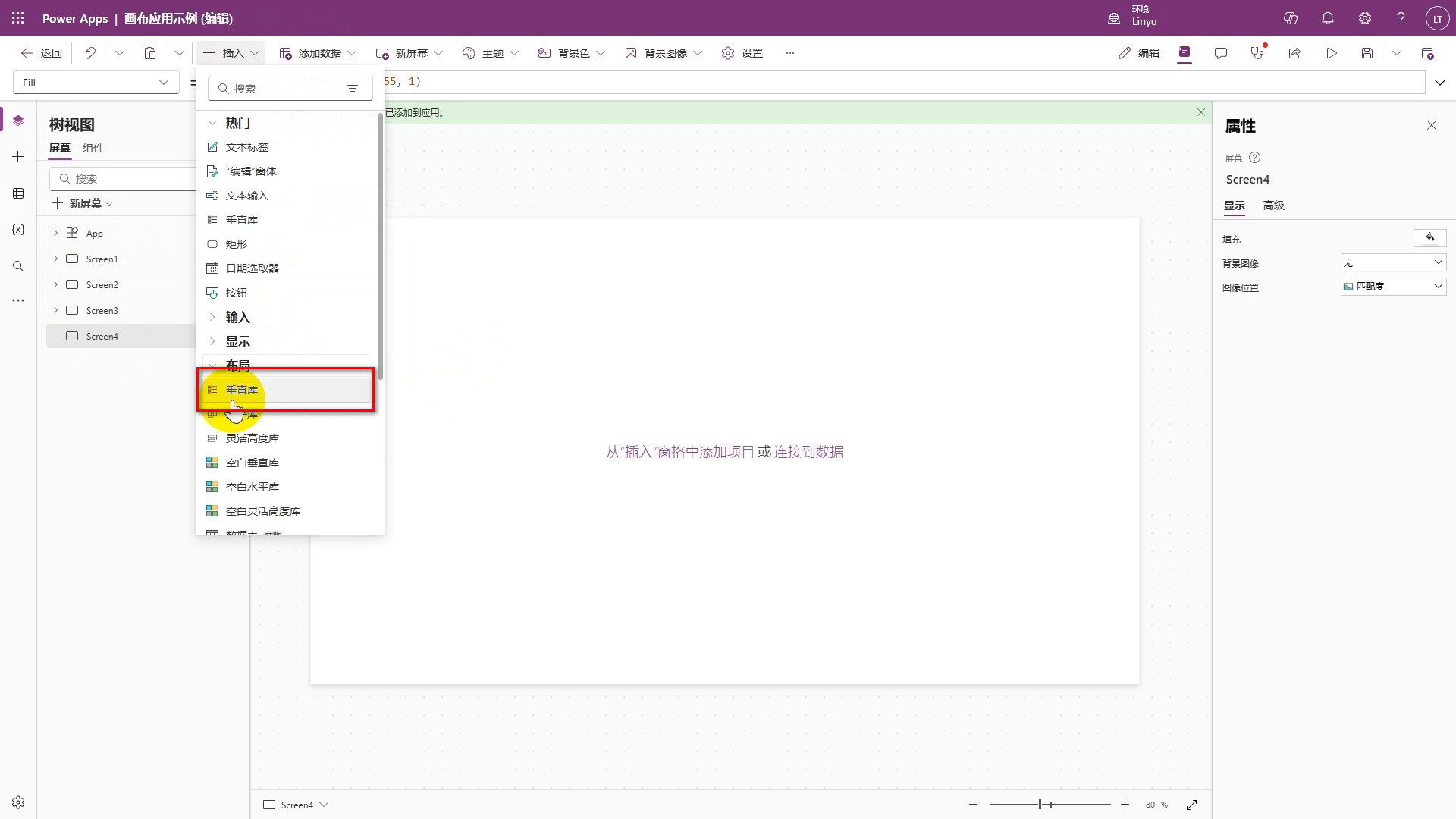The image size is (1456, 819).
Task: Insert 日期选取器 from the menu
Action: (252, 268)
